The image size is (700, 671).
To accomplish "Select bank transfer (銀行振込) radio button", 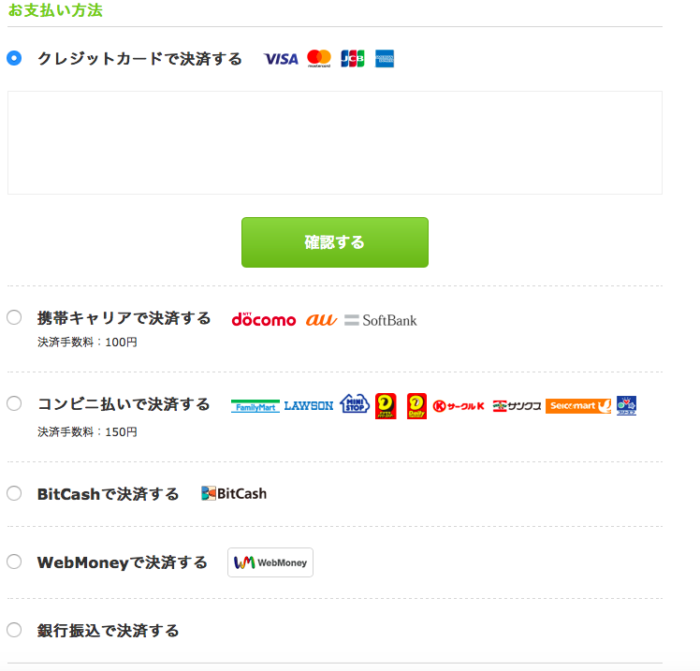I will 14,630.
